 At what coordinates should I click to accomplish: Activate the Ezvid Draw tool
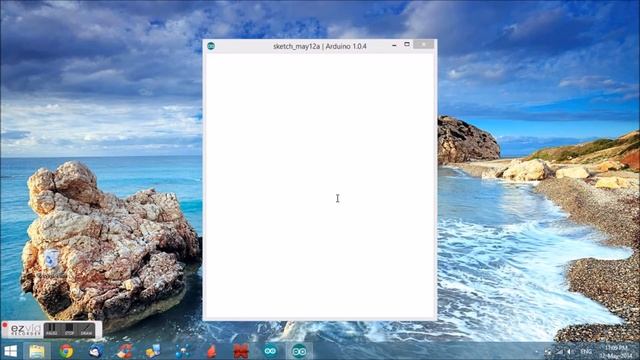pyautogui.click(x=86, y=330)
